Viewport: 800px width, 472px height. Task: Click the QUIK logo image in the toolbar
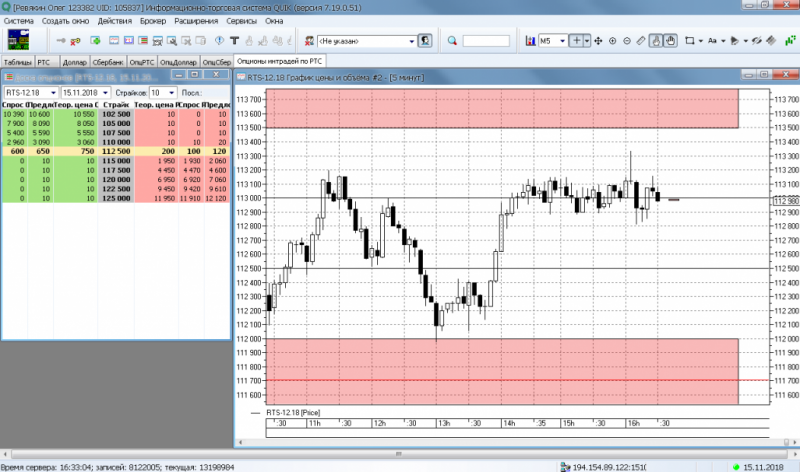tap(18, 40)
